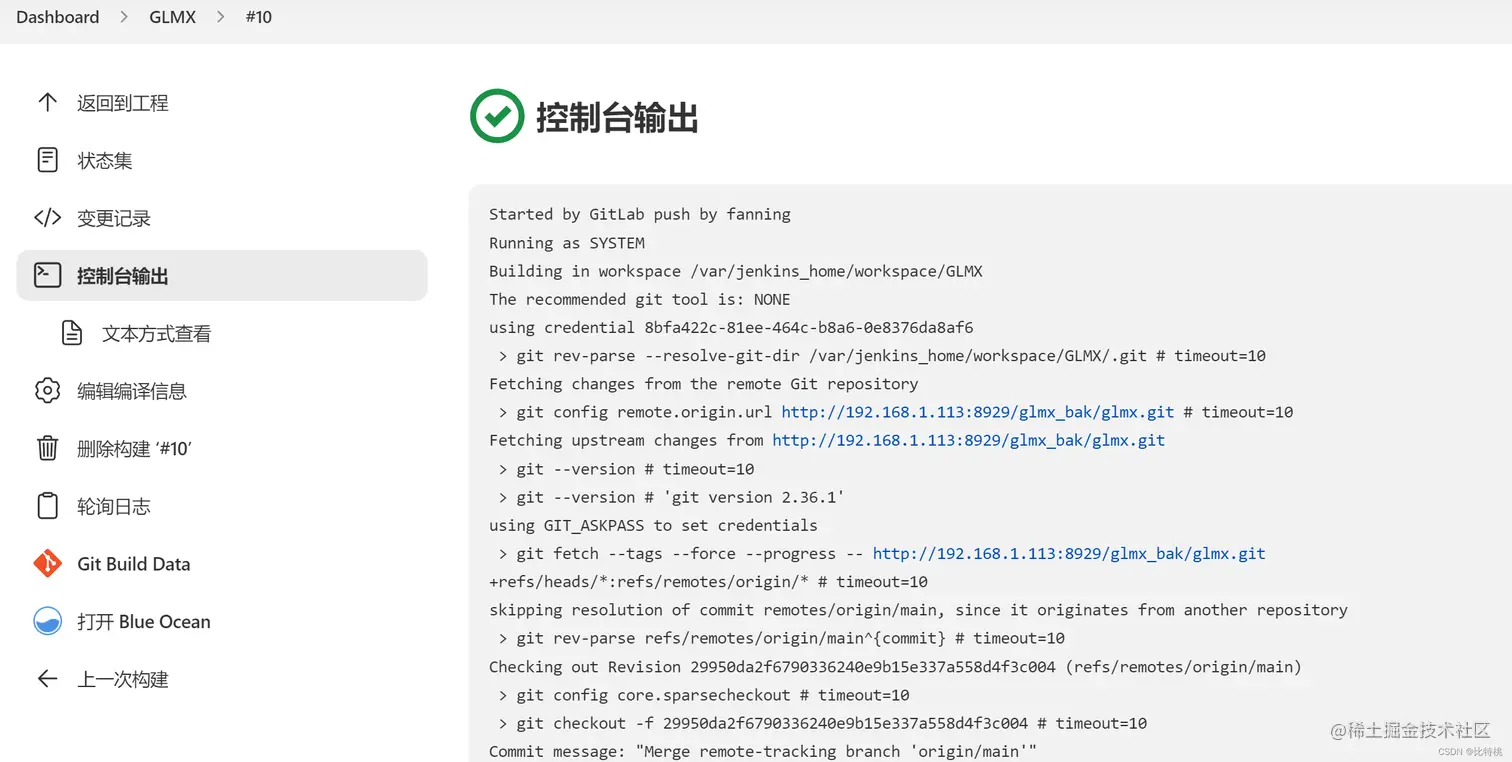Click the left-arrow icon for 上一次构建

(x=47, y=679)
